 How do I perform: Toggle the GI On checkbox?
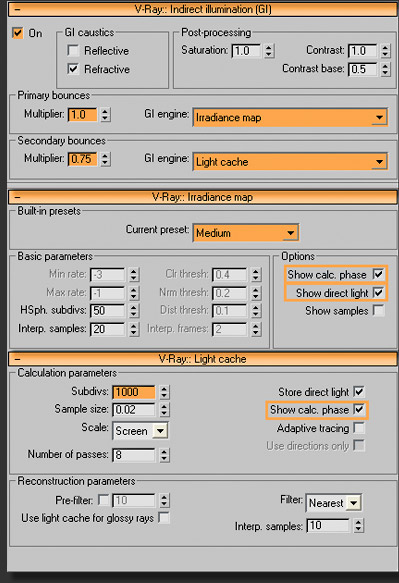click(17, 33)
